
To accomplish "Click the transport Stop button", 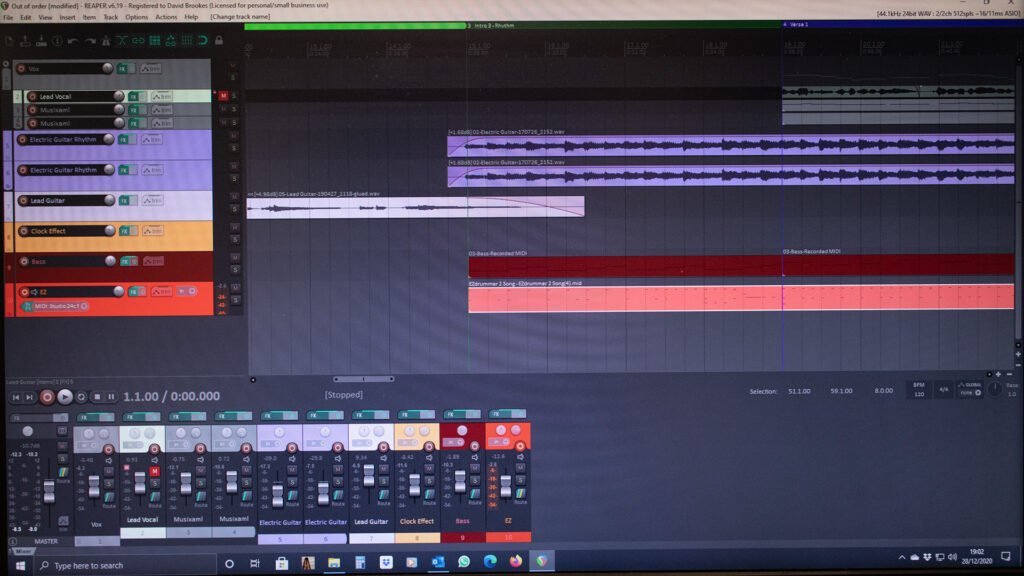I will [97, 397].
